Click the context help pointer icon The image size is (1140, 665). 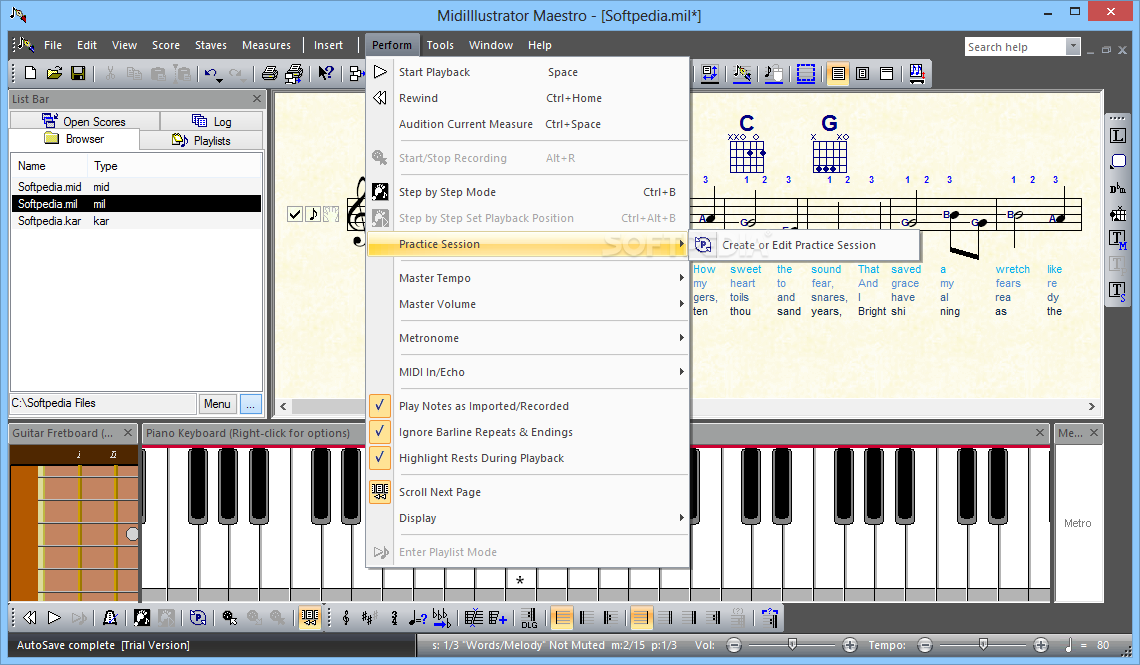326,73
